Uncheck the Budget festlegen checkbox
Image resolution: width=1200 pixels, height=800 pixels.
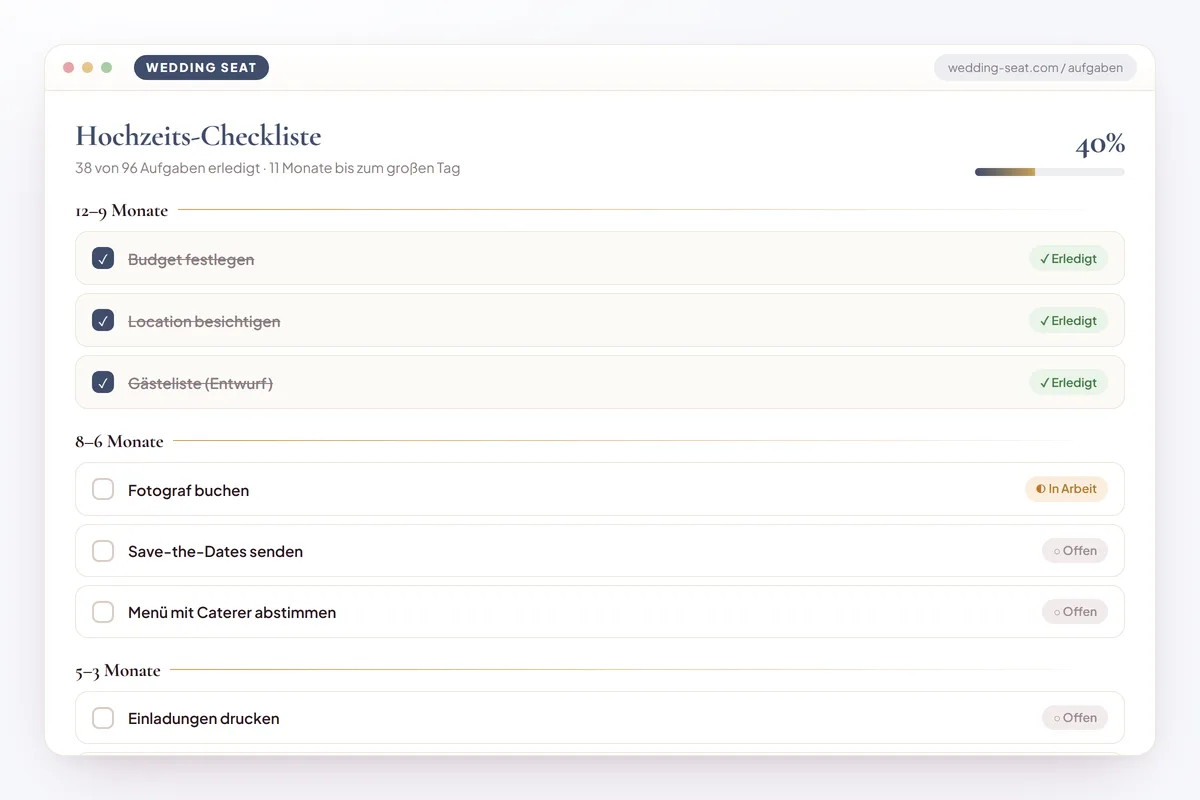click(103, 259)
